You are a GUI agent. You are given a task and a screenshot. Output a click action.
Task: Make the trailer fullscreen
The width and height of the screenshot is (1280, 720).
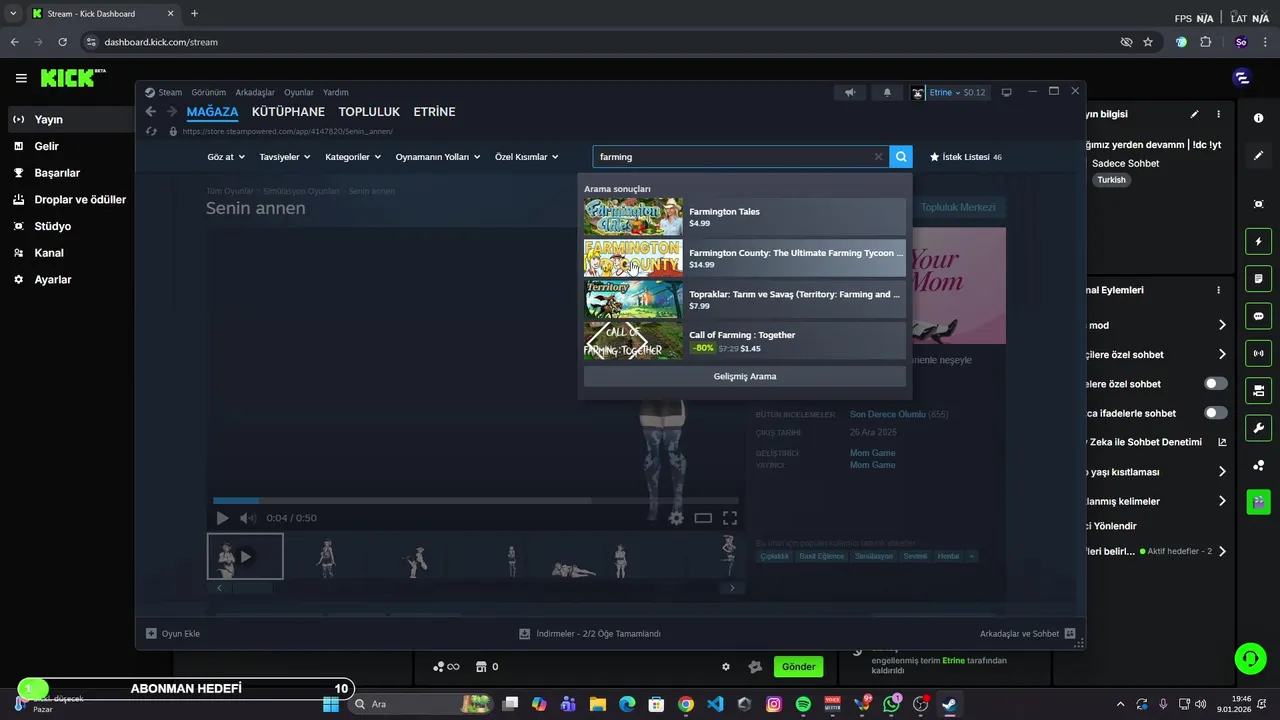[x=730, y=518]
